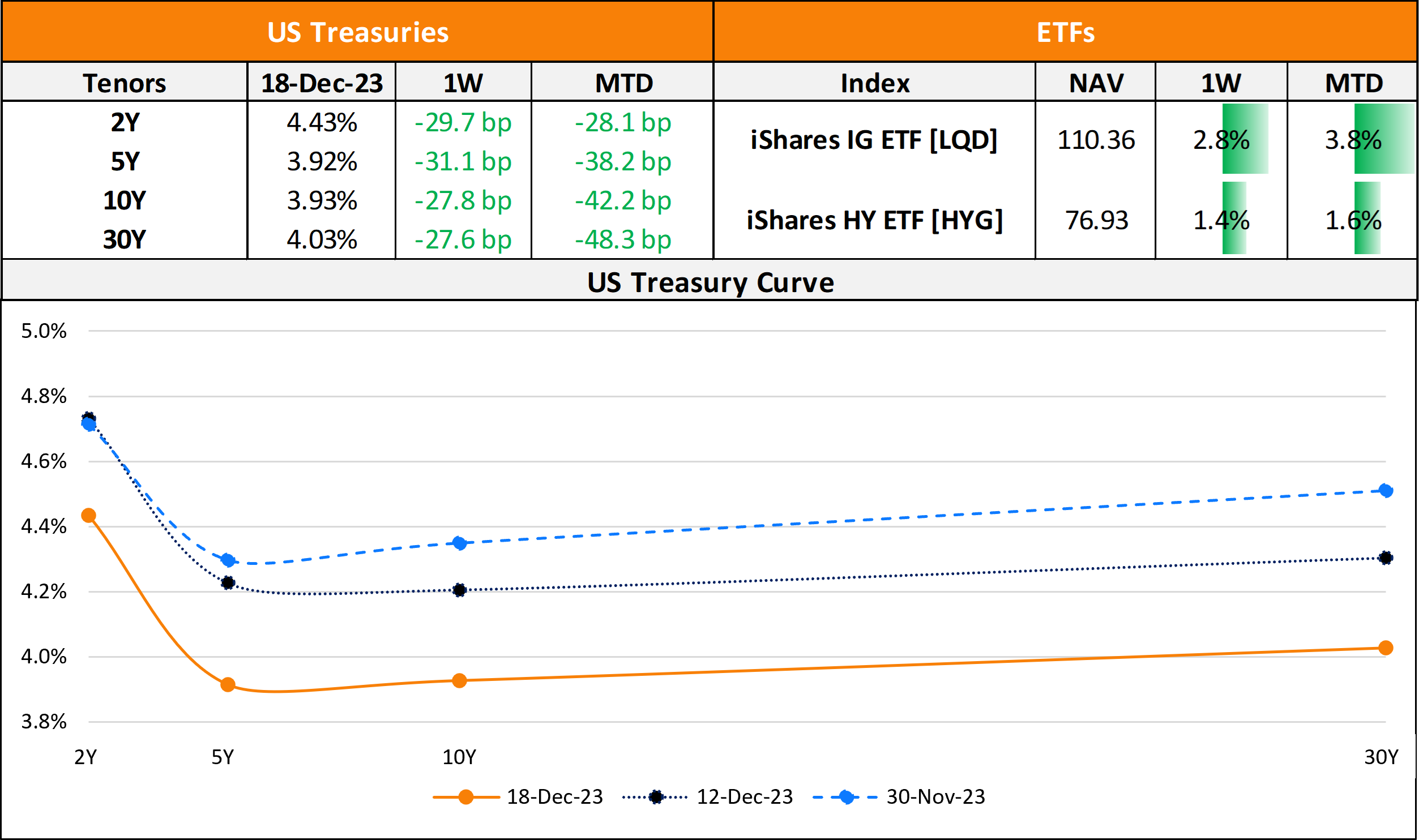Image resolution: width=1419 pixels, height=840 pixels.
Task: Click the ETFs header
Action: (1065, 32)
